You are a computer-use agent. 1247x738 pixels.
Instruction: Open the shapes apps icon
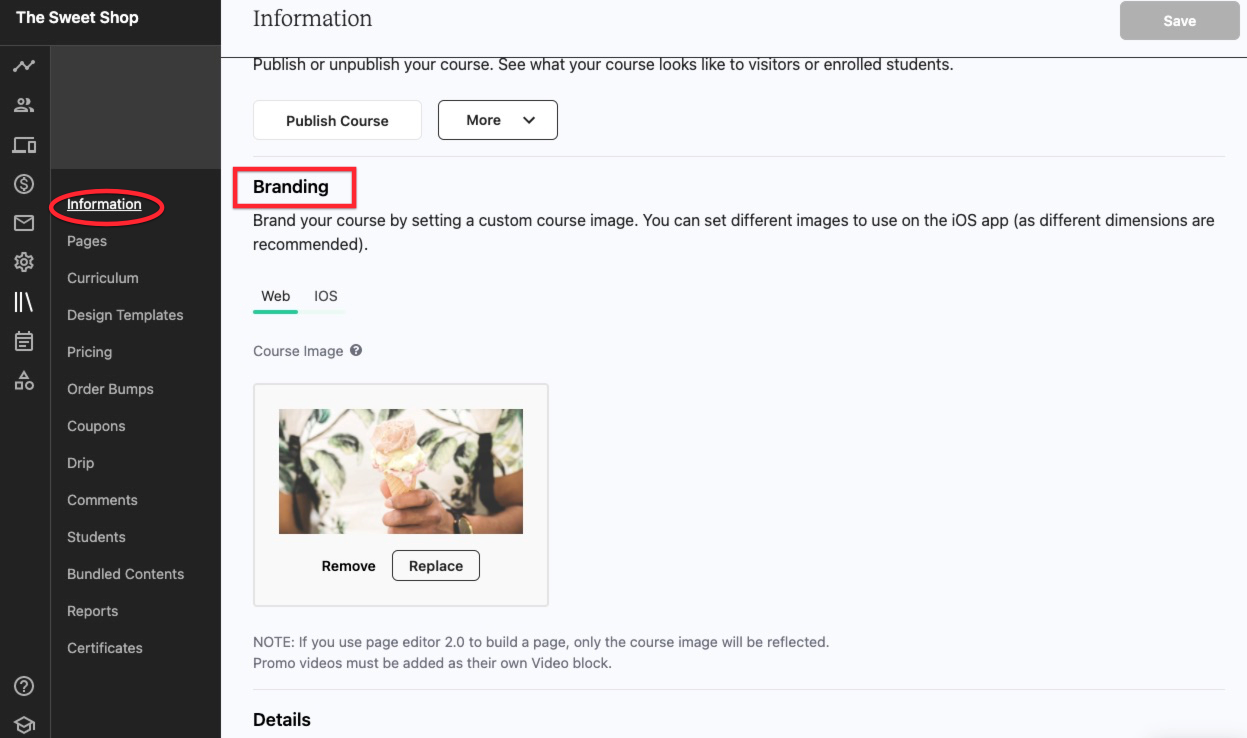[x=24, y=381]
